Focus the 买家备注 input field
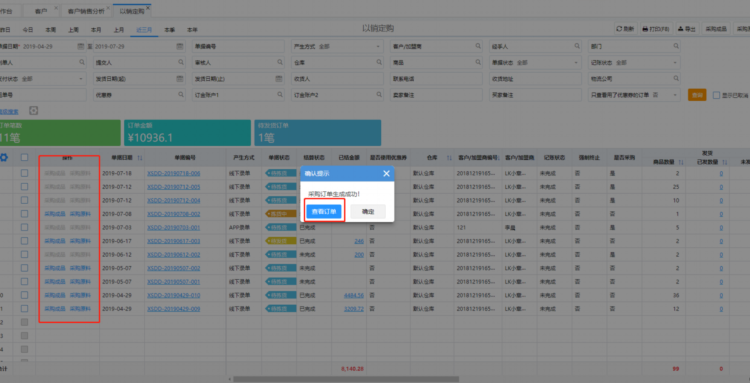The width and height of the screenshot is (750, 383). point(535,95)
